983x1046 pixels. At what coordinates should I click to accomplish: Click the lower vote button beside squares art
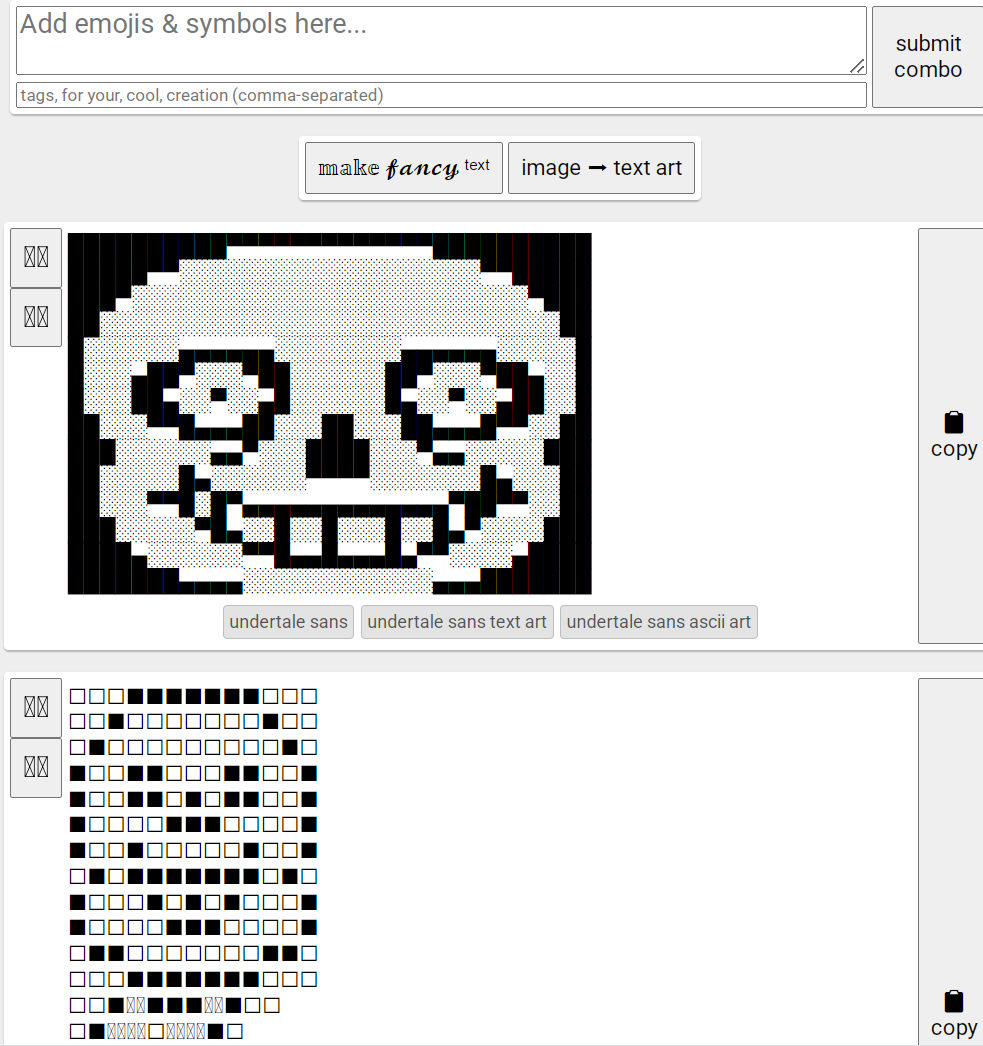36,768
